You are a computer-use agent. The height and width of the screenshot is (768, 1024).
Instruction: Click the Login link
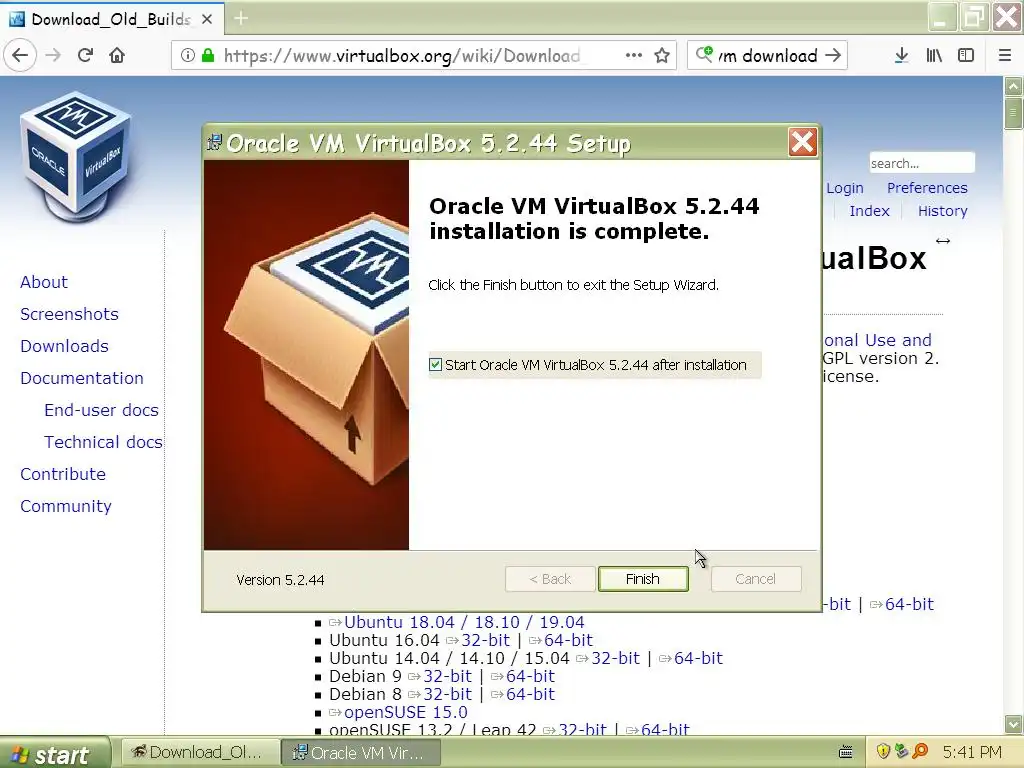coord(844,188)
